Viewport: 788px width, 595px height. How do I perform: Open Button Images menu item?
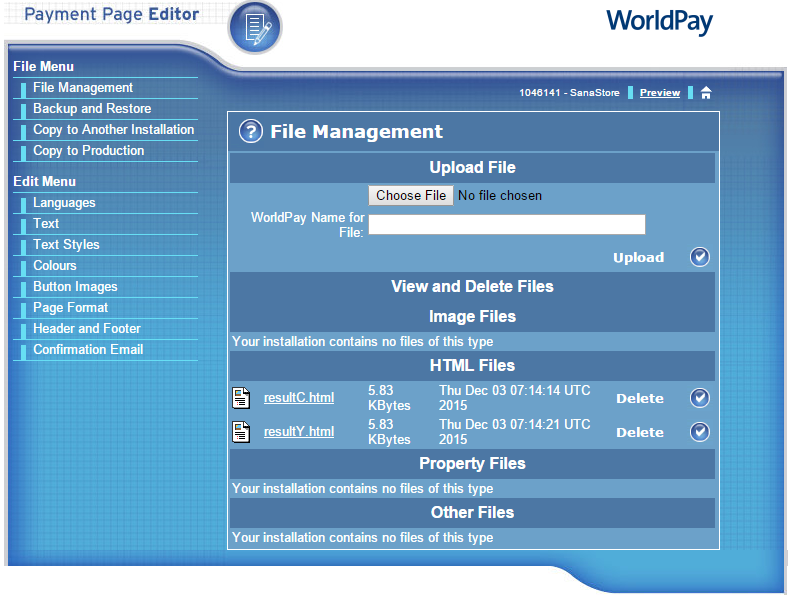point(75,286)
